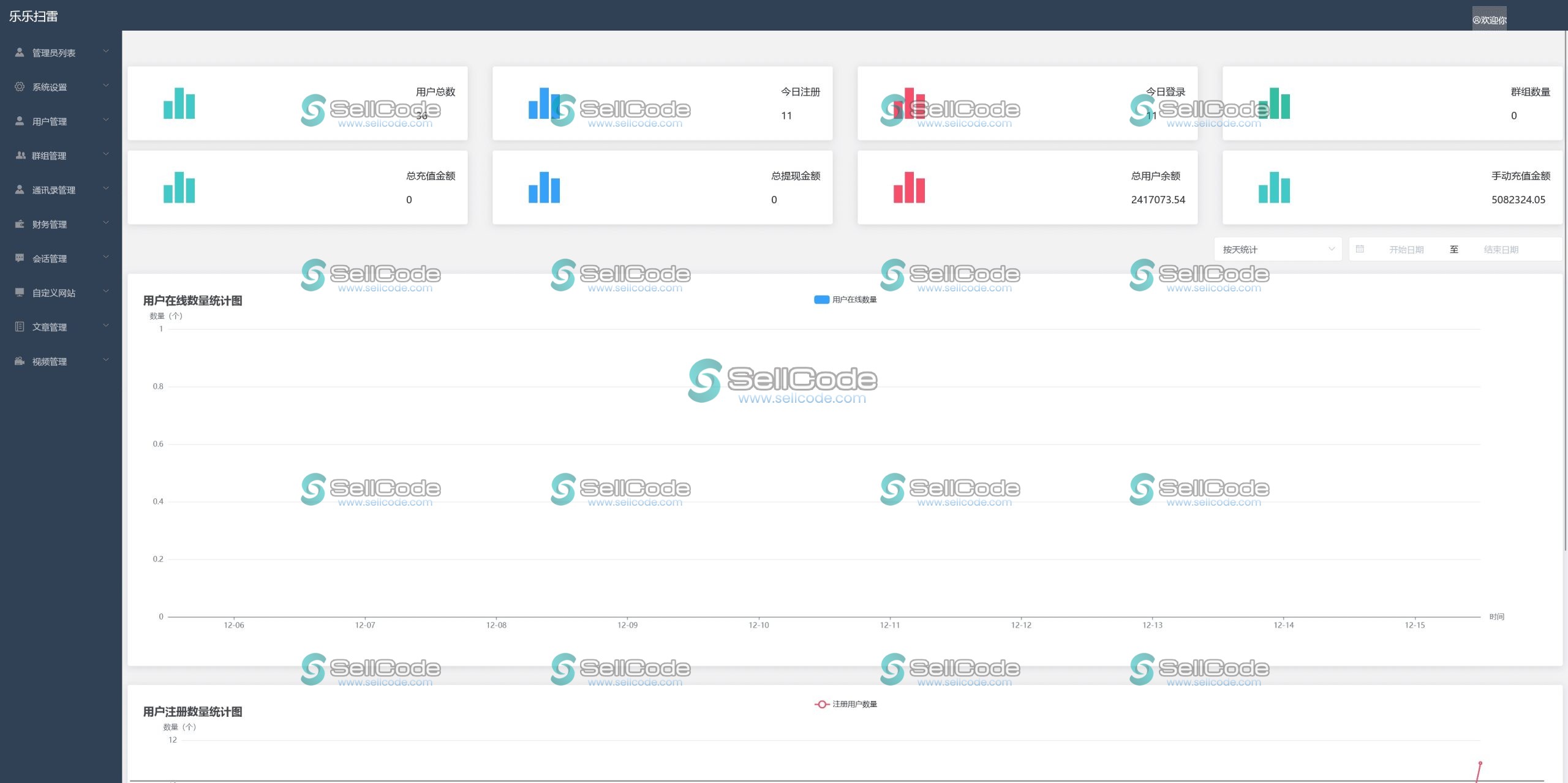Click the 总用户余额 value 2417073.54
This screenshot has height=783, width=1568.
coord(1158,200)
